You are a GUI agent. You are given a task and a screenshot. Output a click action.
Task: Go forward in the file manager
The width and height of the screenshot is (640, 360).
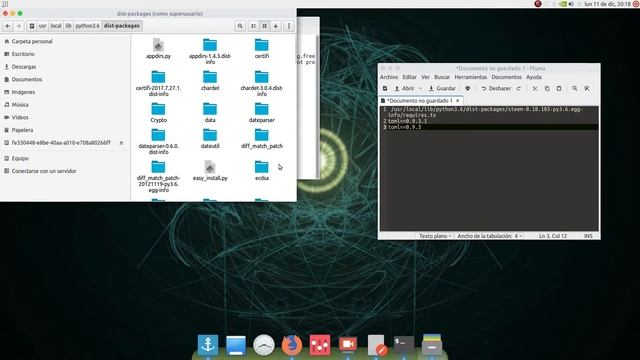[x=18, y=26]
